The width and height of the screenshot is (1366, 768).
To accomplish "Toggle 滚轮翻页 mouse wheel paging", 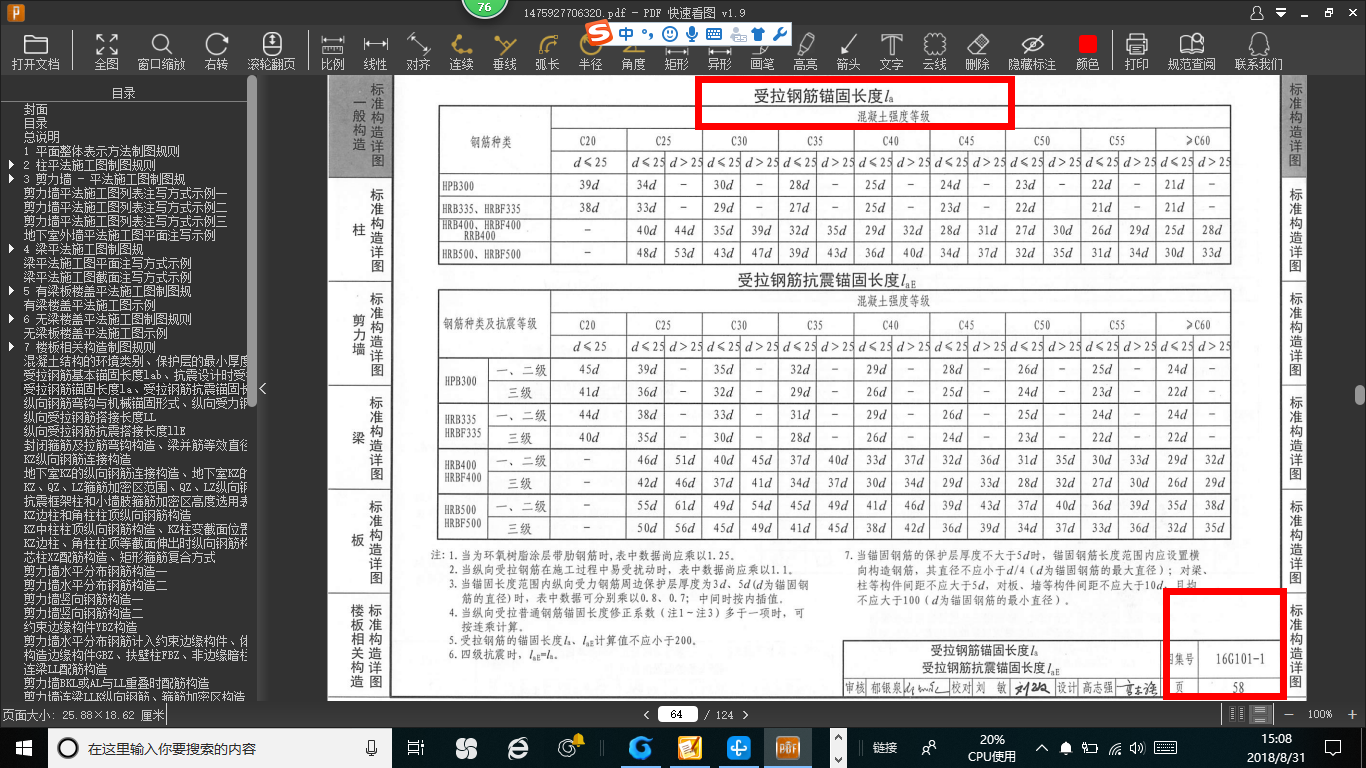I will (271, 51).
